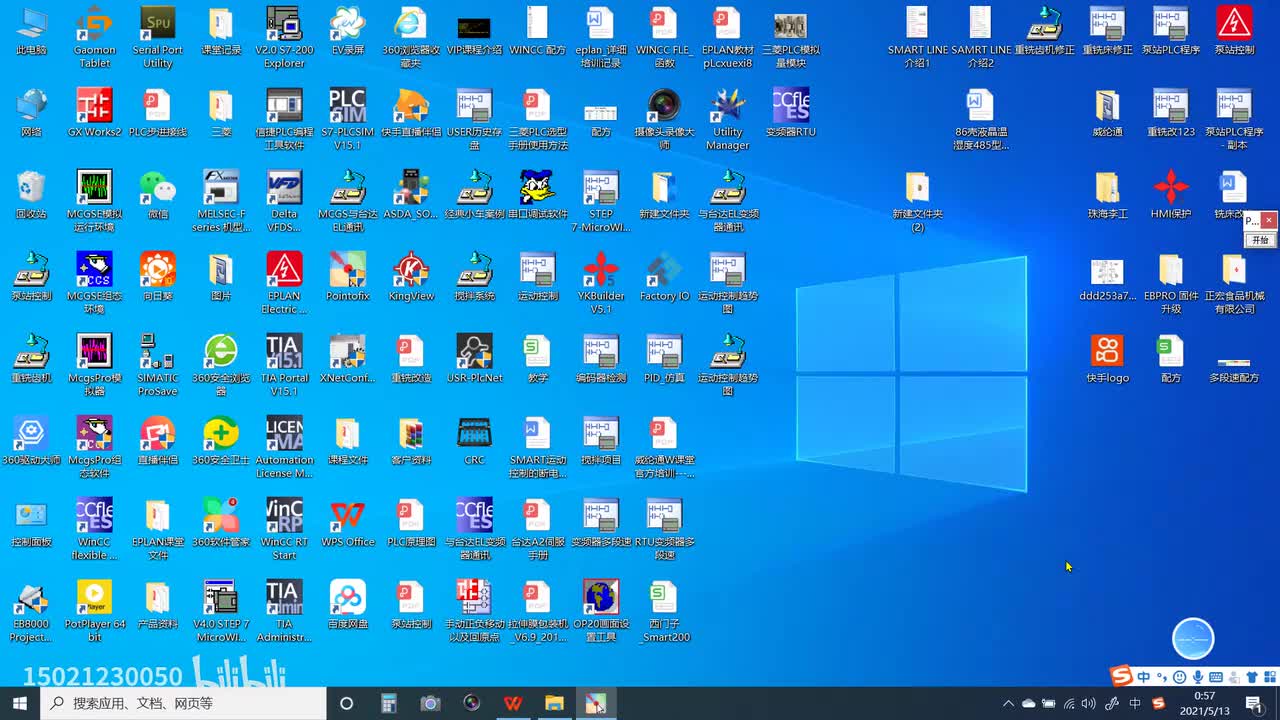The image size is (1280, 720).
Task: Select the Pointofix desktop icon
Action: (347, 270)
